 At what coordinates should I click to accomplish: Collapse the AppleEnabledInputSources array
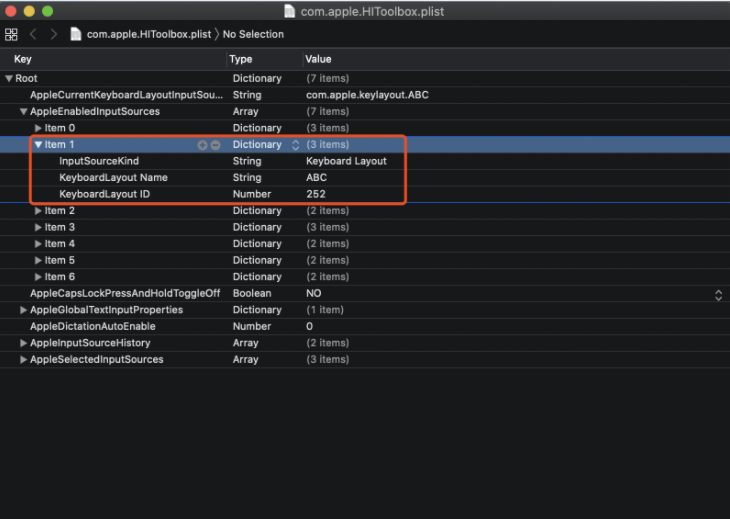24,112
